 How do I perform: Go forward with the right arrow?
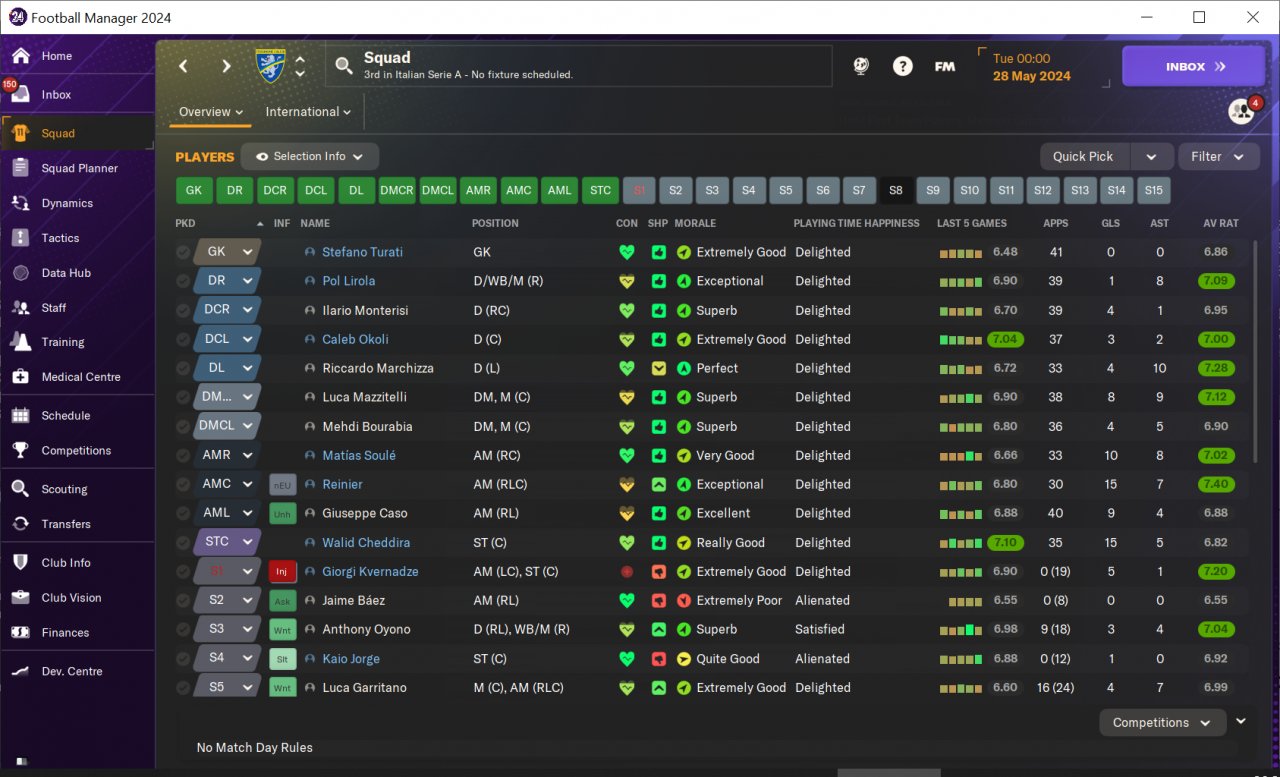click(x=226, y=66)
